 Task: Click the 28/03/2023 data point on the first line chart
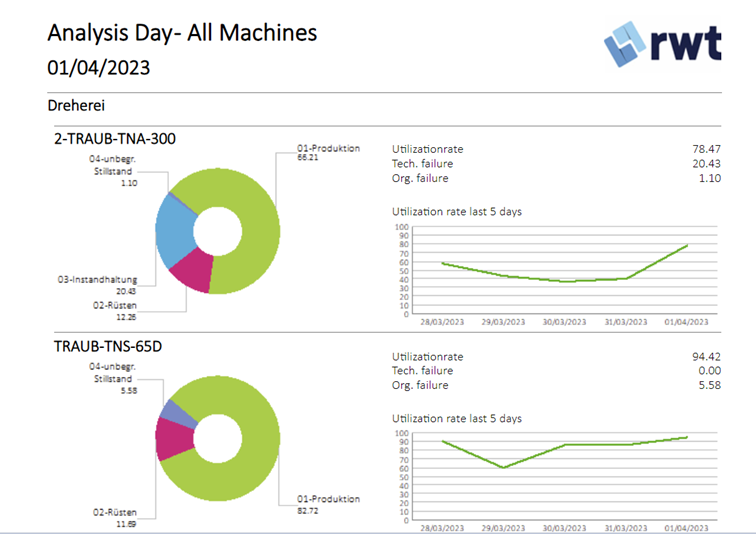coord(443,263)
